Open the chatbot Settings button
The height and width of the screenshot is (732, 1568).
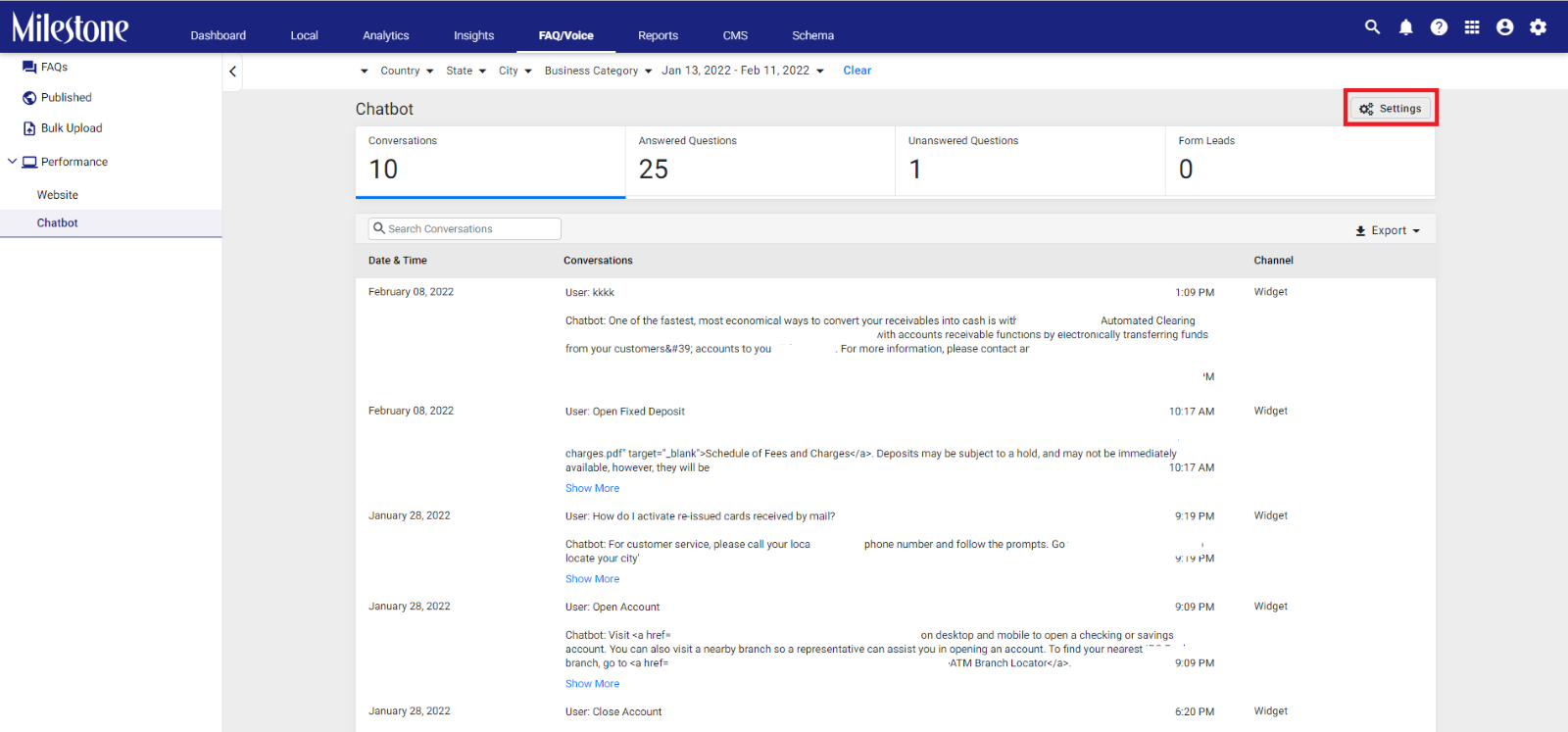1390,109
